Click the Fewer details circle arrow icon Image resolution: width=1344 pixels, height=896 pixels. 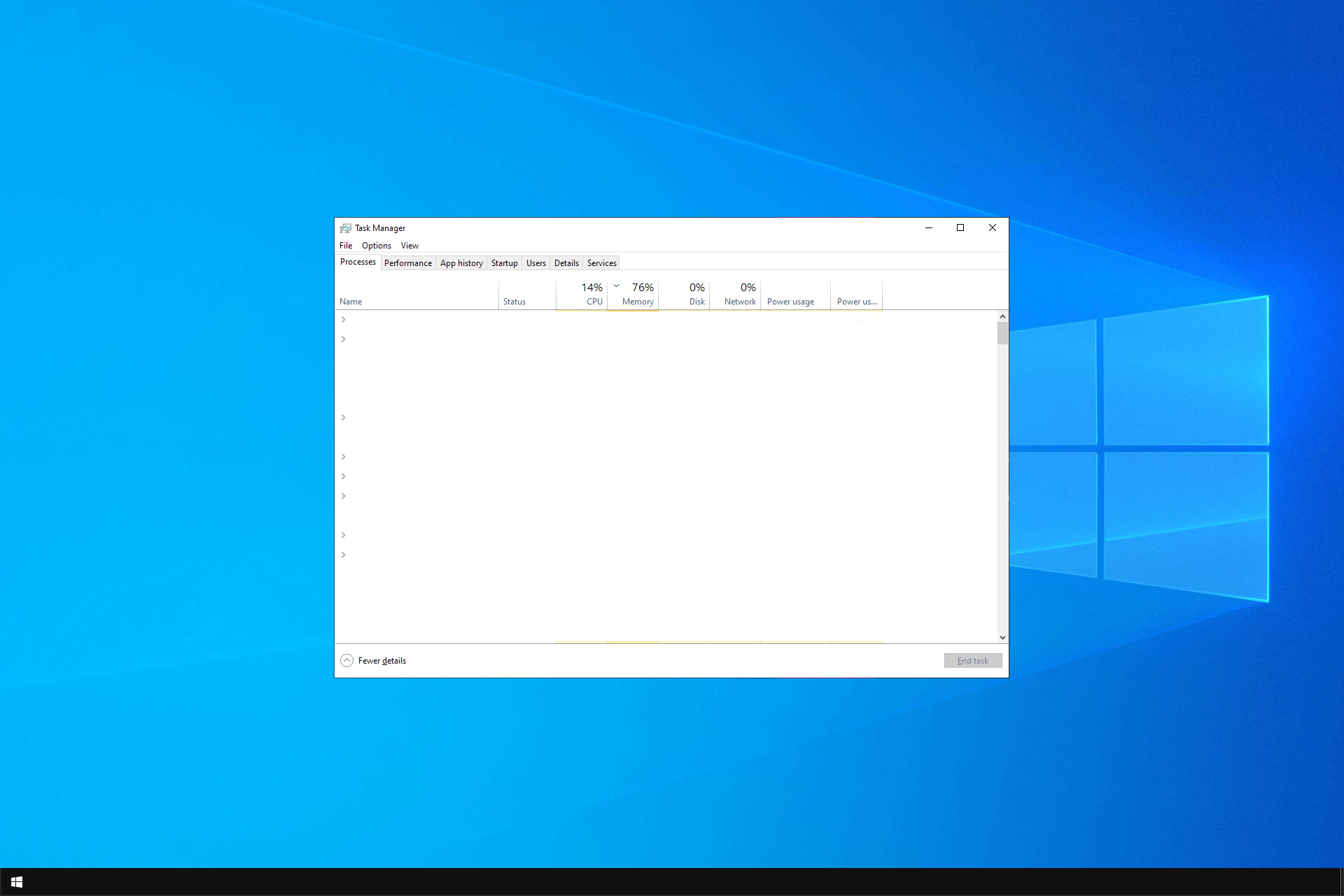(x=346, y=661)
